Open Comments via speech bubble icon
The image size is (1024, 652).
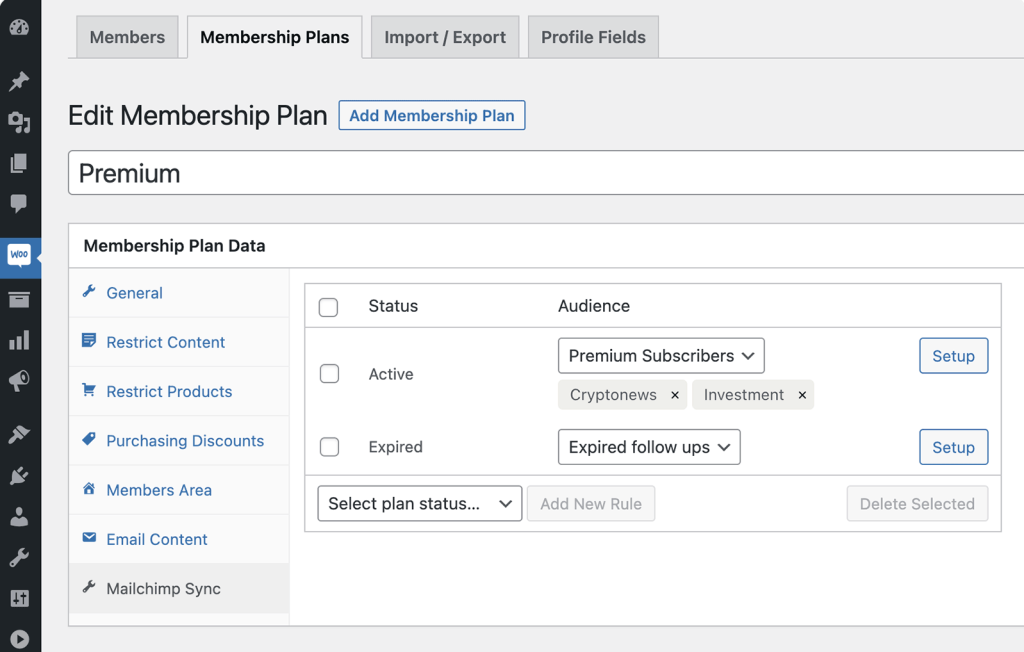pyautogui.click(x=19, y=204)
